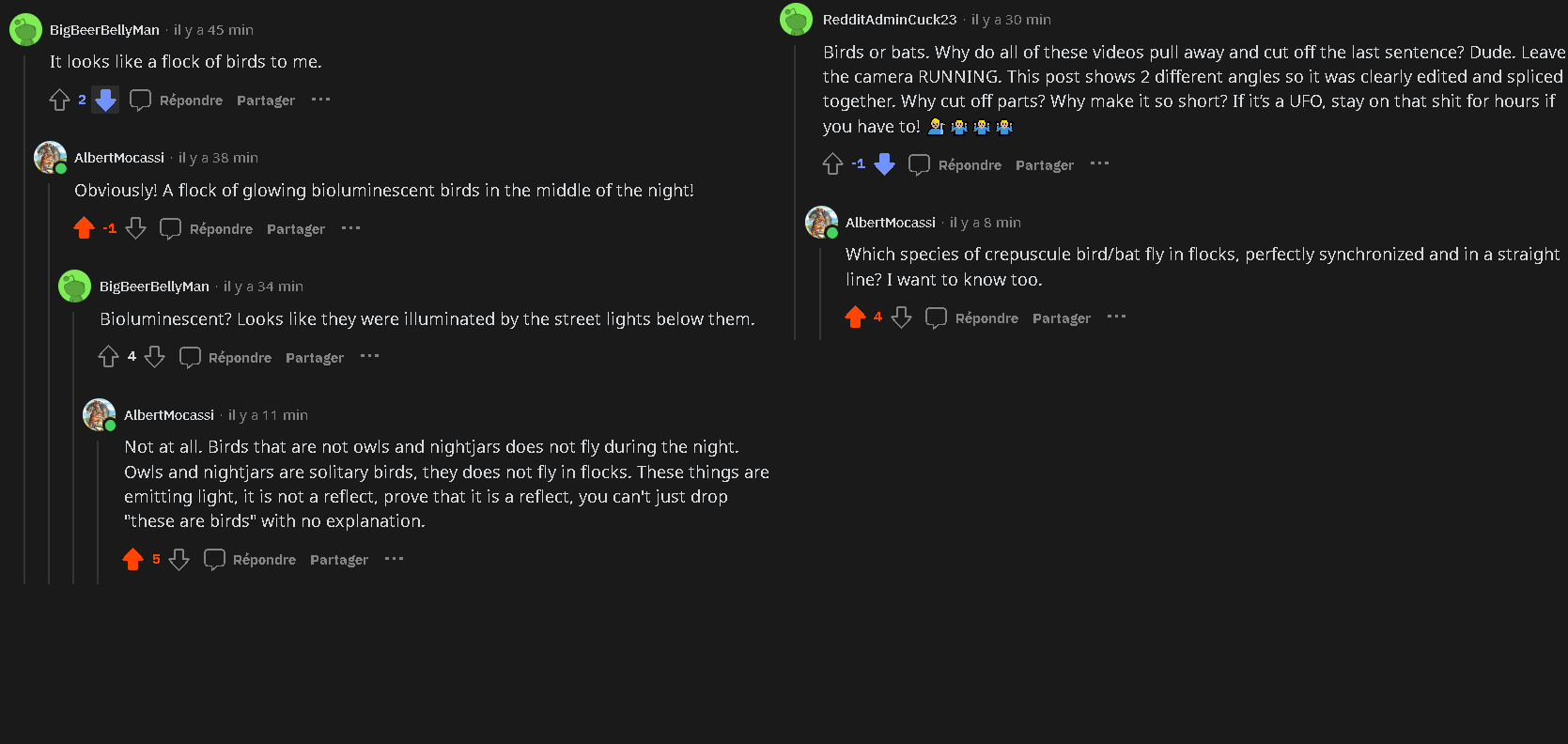
Task: Collapse thread via line under RedditAdminCuck23's avatar
Action: [x=795, y=188]
